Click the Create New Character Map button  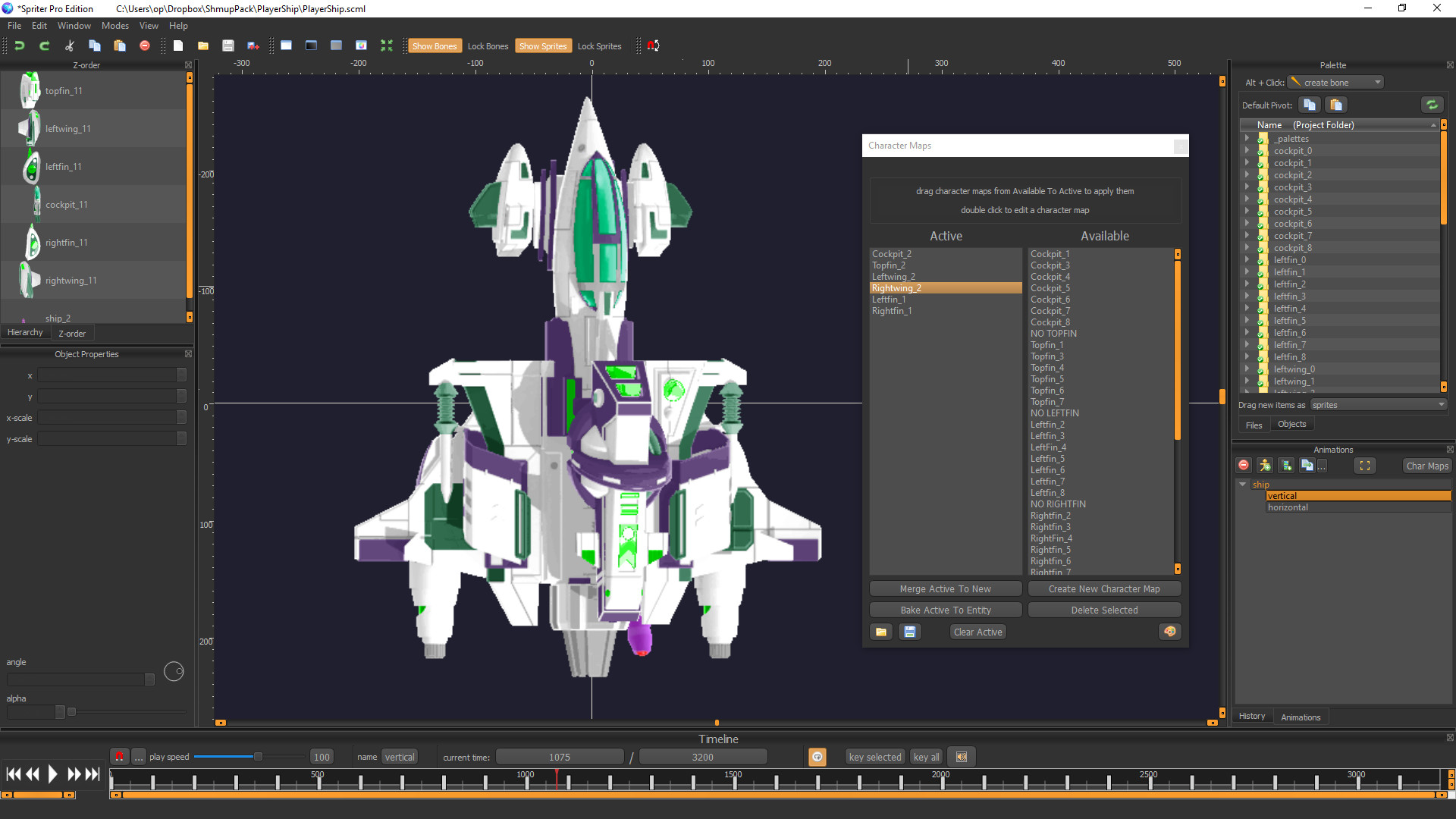point(1104,588)
